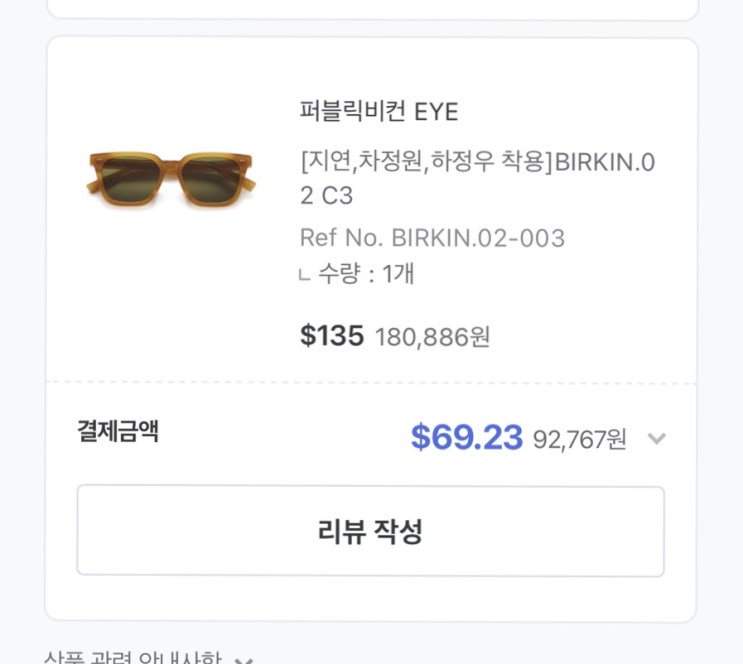Tap the 상품 관련 안내사항 heading text

coord(132,658)
